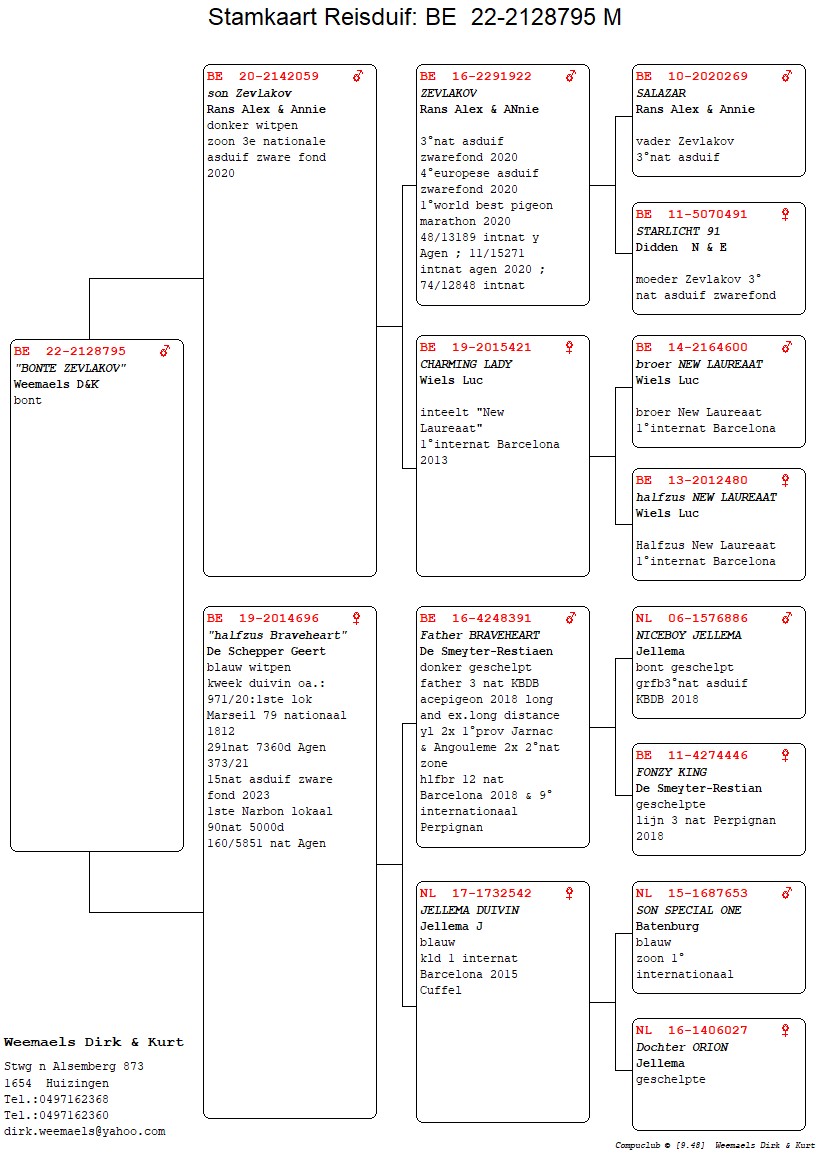Select ring number NL 17-1732542

(x=476, y=893)
